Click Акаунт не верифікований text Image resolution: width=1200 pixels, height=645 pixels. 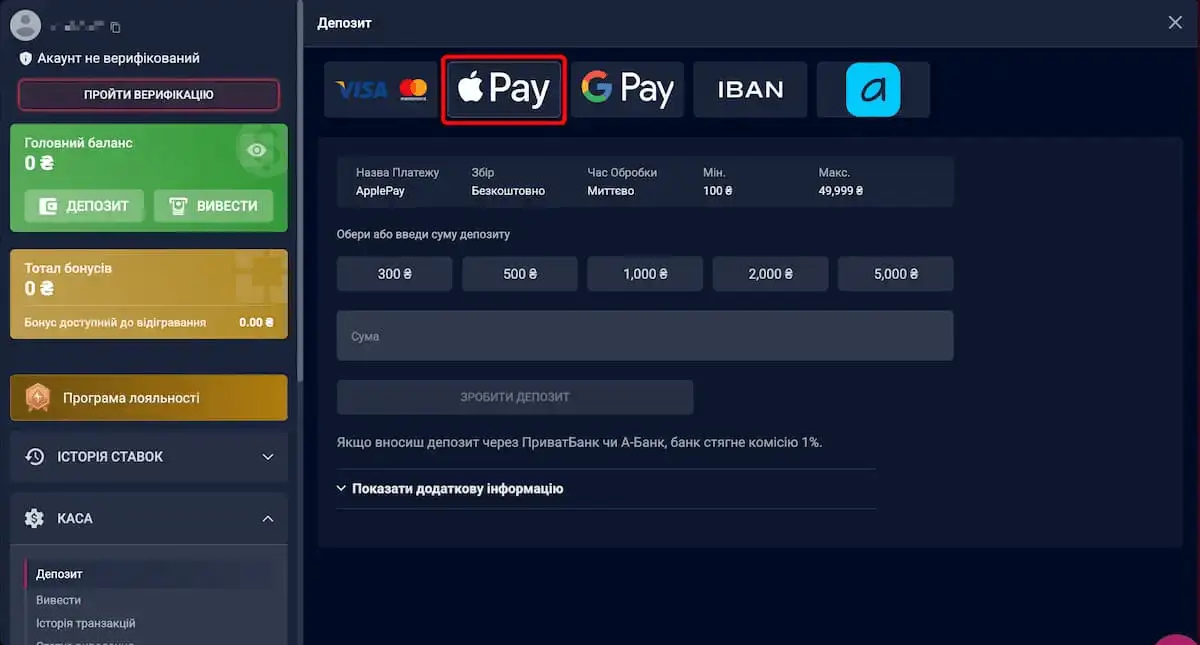coord(119,59)
